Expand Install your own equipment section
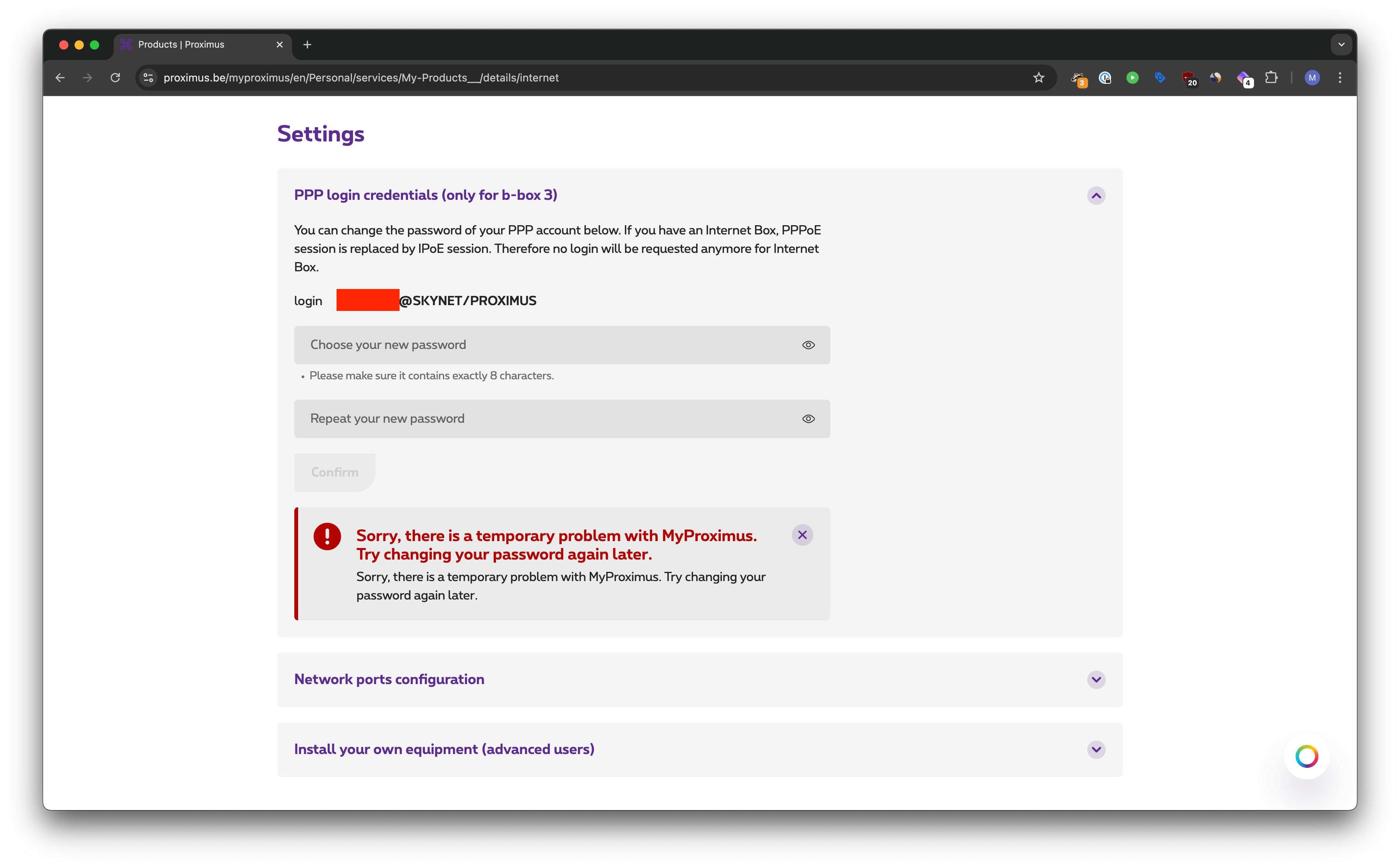 pos(1096,750)
